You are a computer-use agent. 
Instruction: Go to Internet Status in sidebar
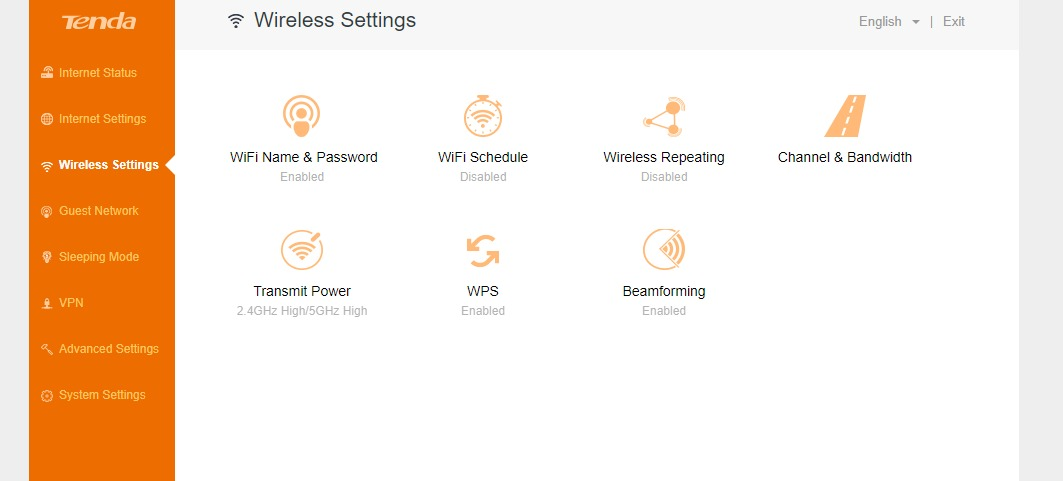[x=97, y=73]
